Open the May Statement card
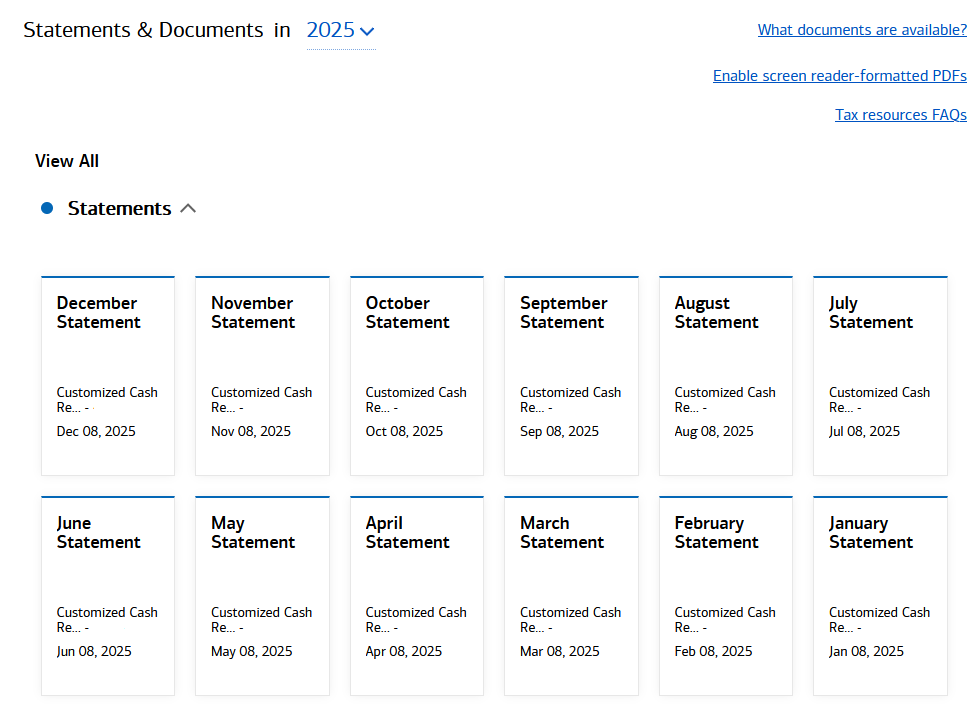Viewport: 969px width, 713px height. coord(262,595)
